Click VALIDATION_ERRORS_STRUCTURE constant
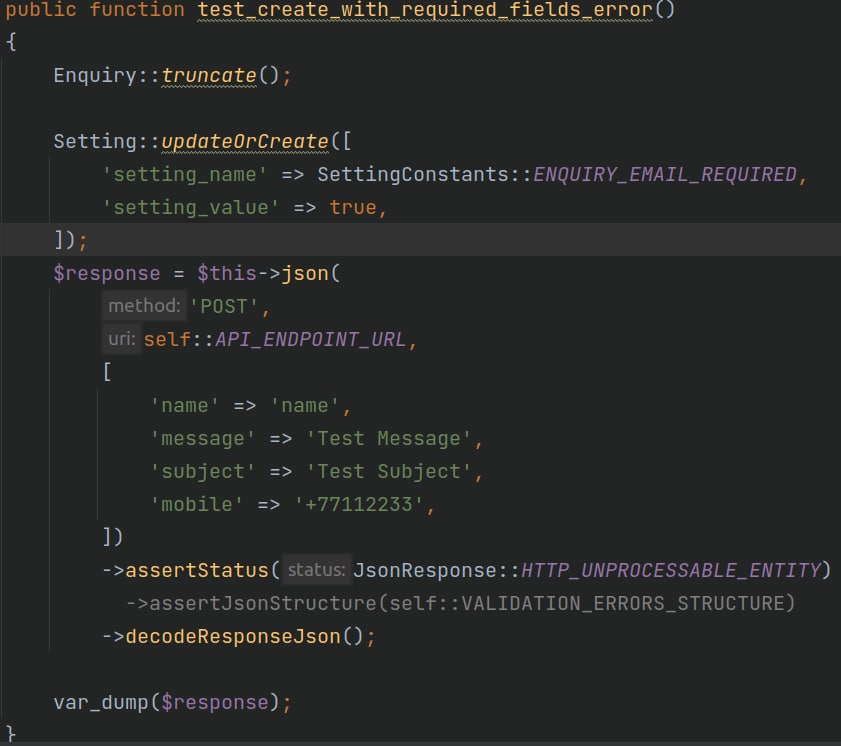841x746 pixels. point(622,603)
